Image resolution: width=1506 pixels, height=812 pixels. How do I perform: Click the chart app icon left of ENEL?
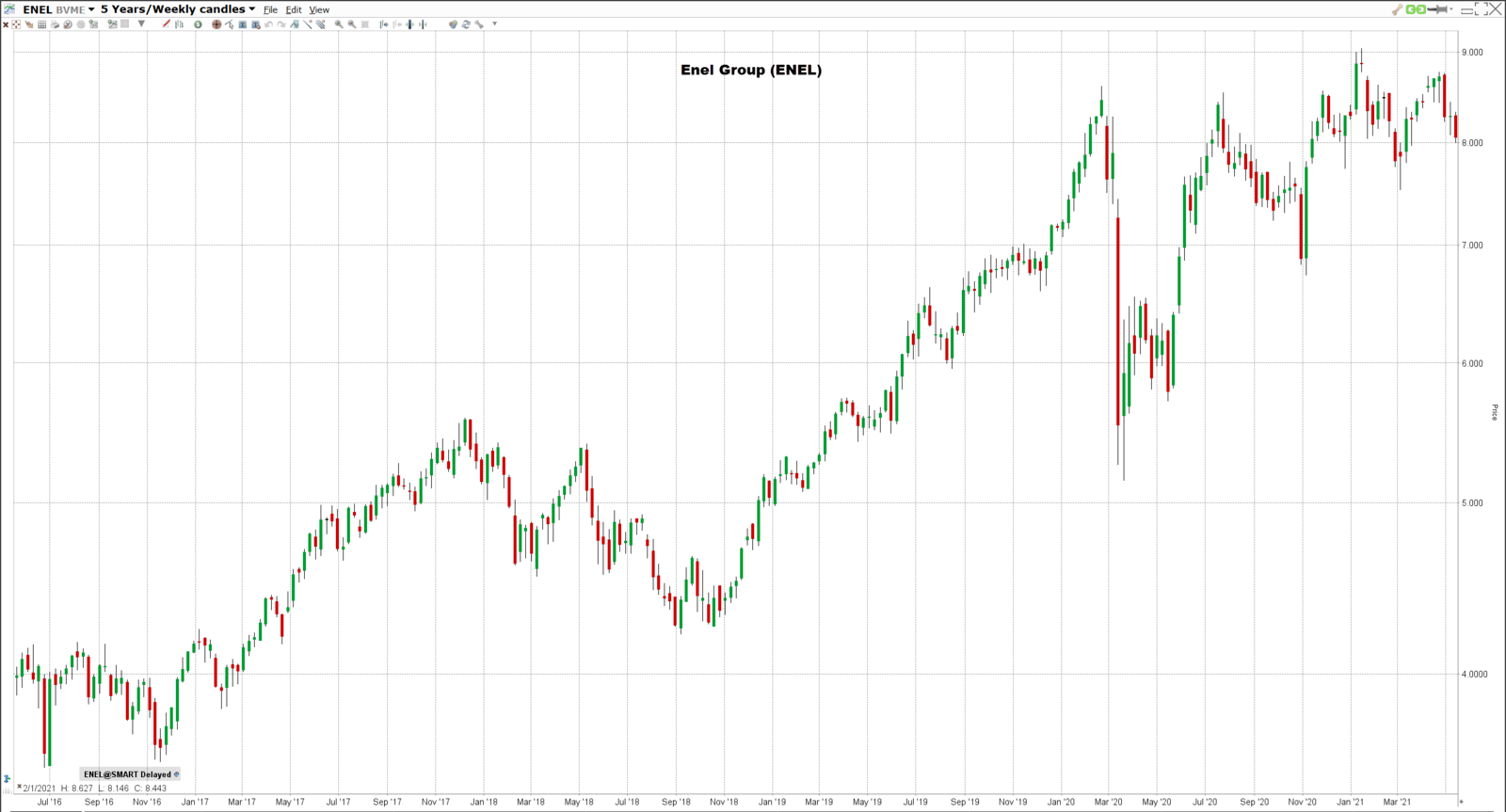9,9
